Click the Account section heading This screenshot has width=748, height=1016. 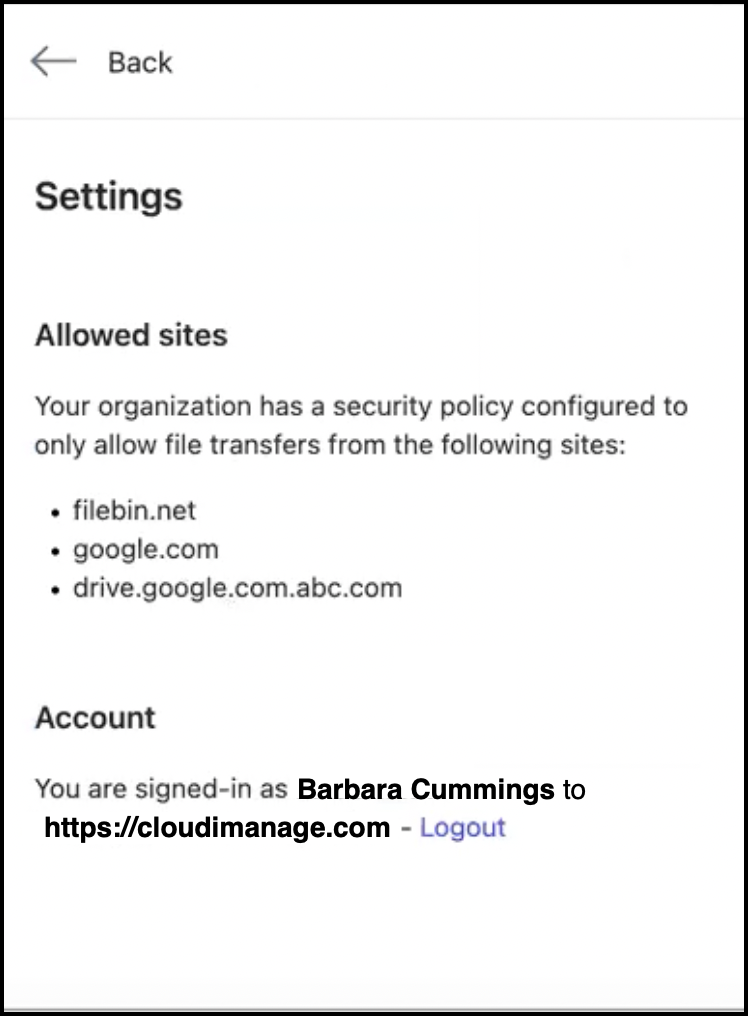point(95,718)
